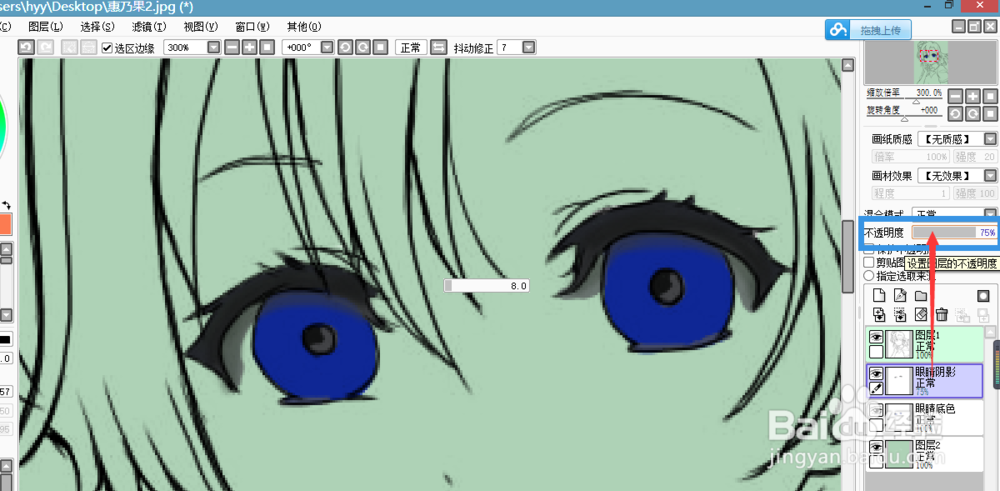Hide the 图层2 layer eye

coord(876,447)
